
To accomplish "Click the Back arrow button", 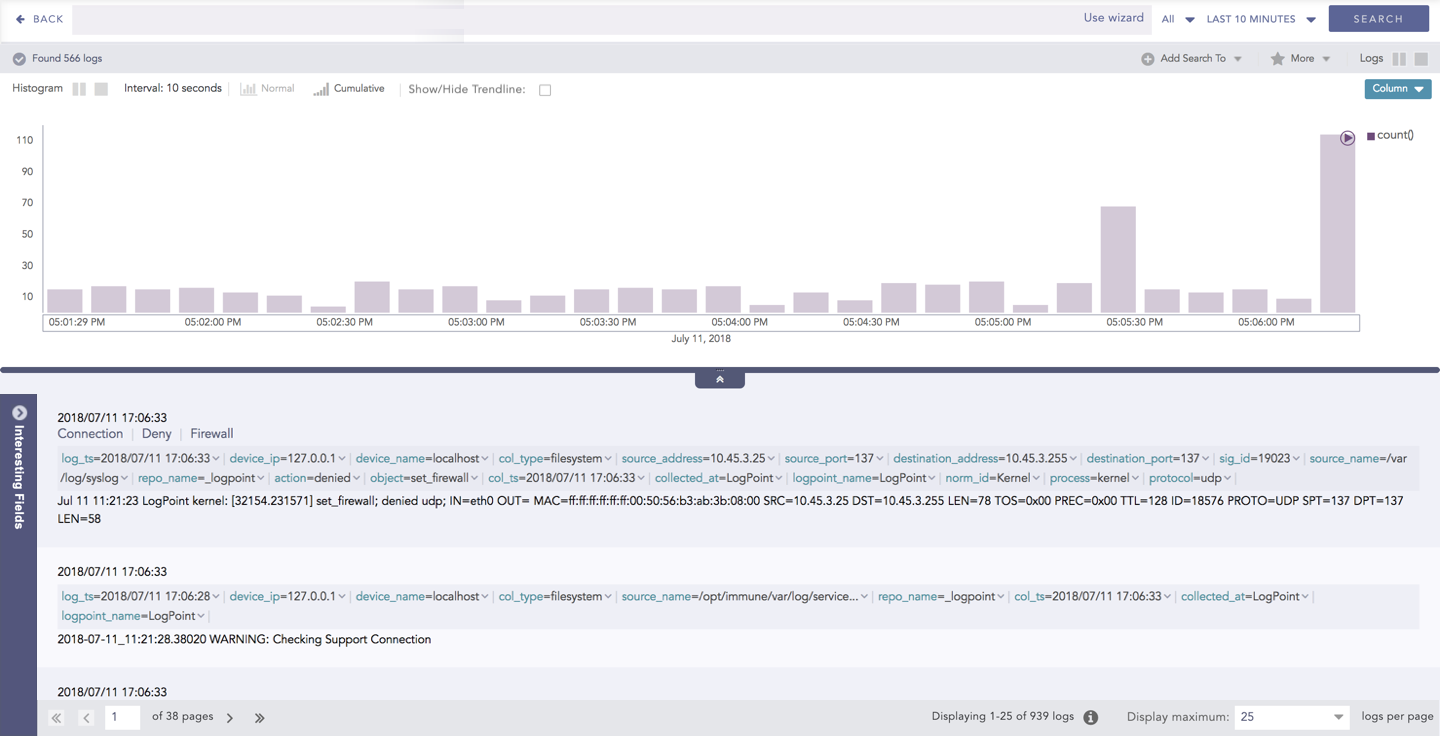I will click(39, 19).
